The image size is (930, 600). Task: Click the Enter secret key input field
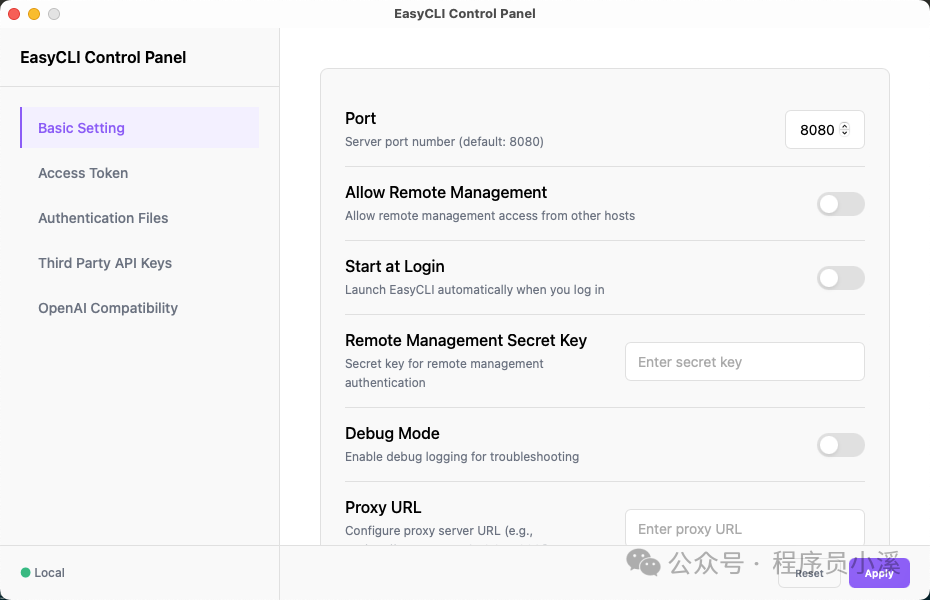click(x=744, y=362)
